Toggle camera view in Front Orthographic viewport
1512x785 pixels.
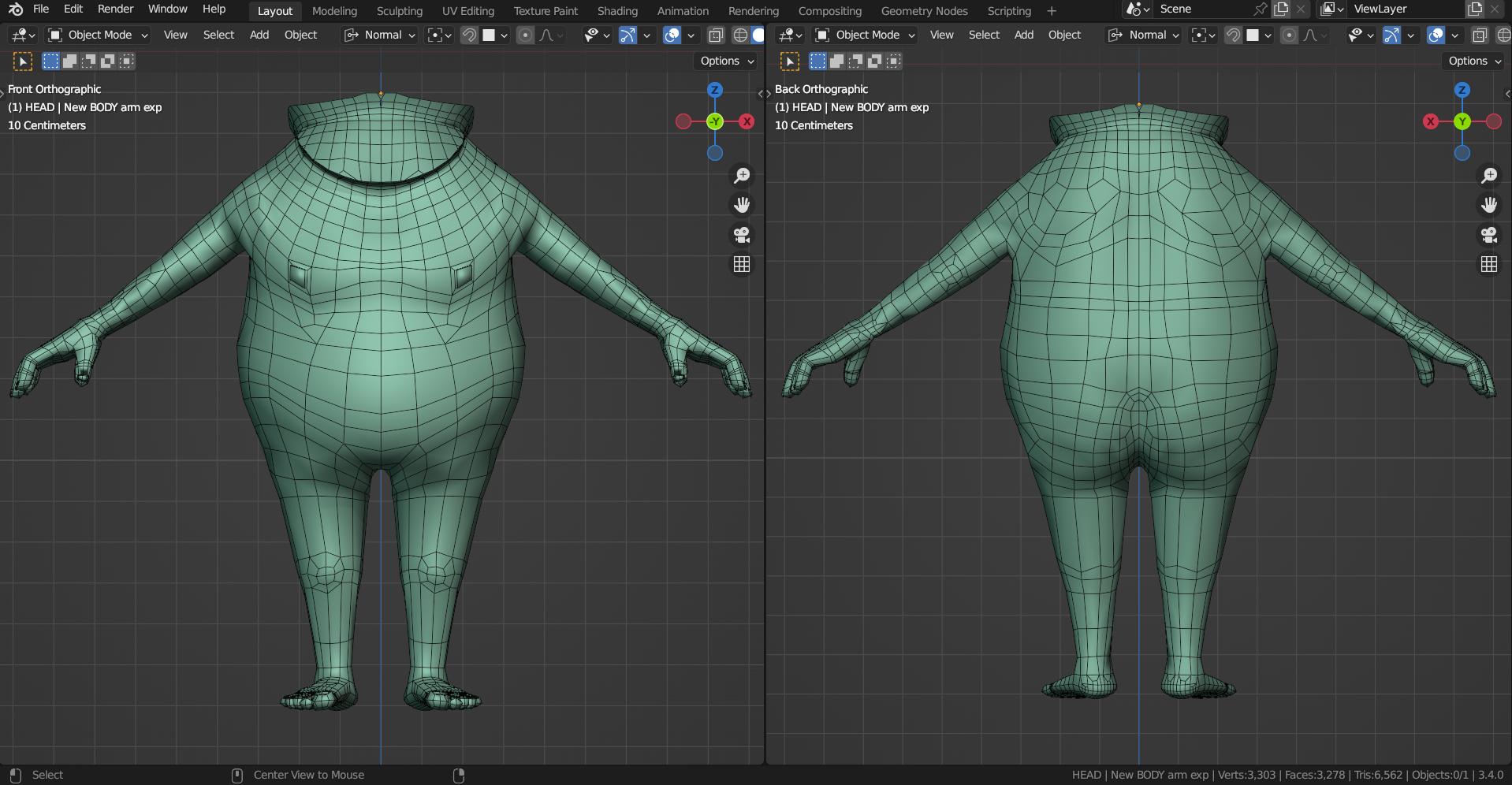(742, 235)
